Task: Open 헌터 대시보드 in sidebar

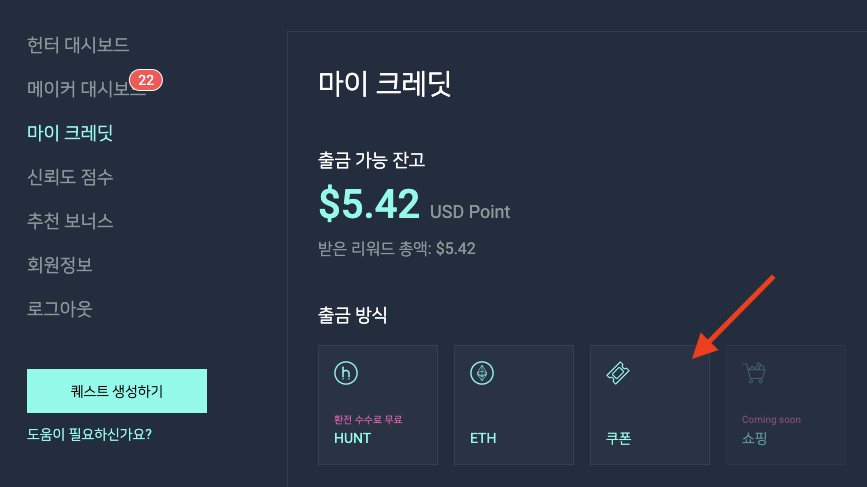Action: (78, 45)
